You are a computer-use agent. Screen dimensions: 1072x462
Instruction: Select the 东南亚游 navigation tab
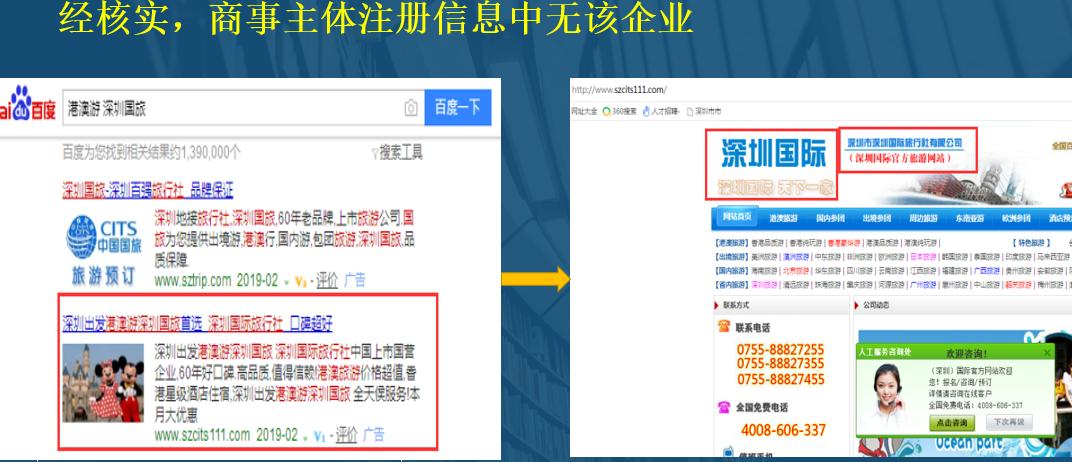point(969,218)
